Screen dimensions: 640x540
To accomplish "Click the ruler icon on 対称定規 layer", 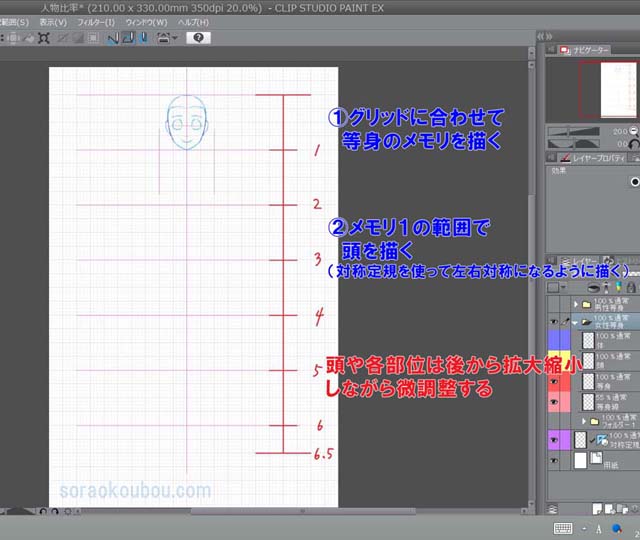I will point(602,440).
